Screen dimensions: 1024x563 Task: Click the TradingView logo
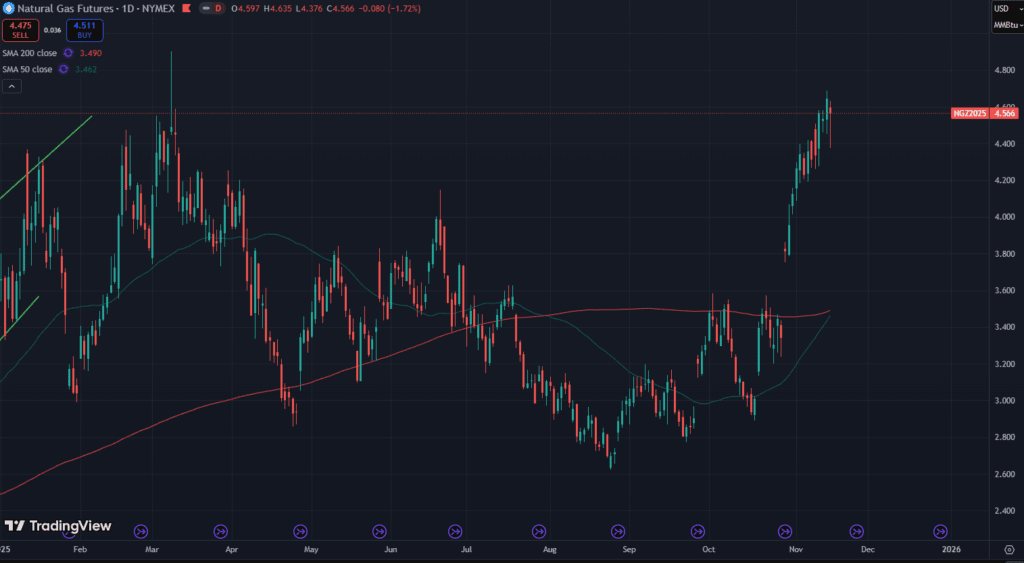click(57, 526)
